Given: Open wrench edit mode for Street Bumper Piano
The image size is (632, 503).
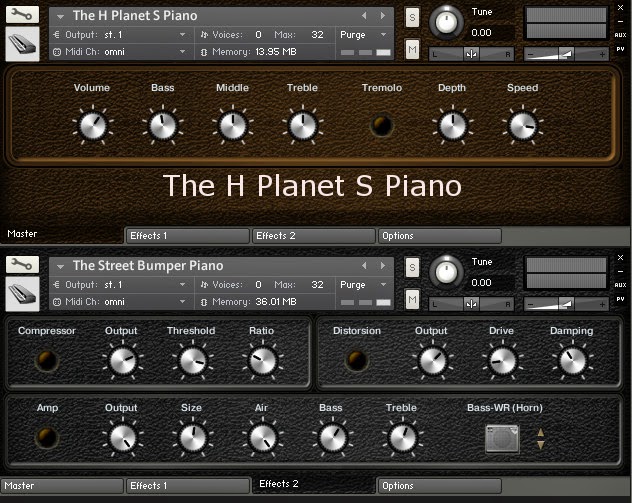Looking at the screenshot, I should 22,265.
